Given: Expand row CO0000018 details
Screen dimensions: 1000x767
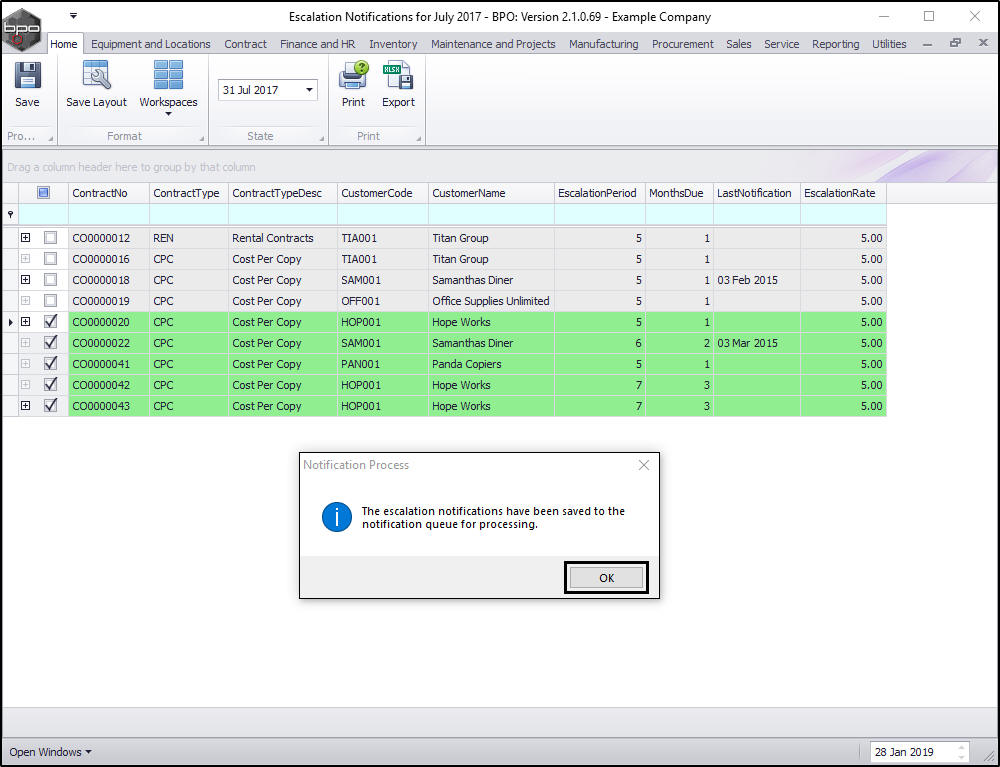Looking at the screenshot, I should click(x=26, y=280).
